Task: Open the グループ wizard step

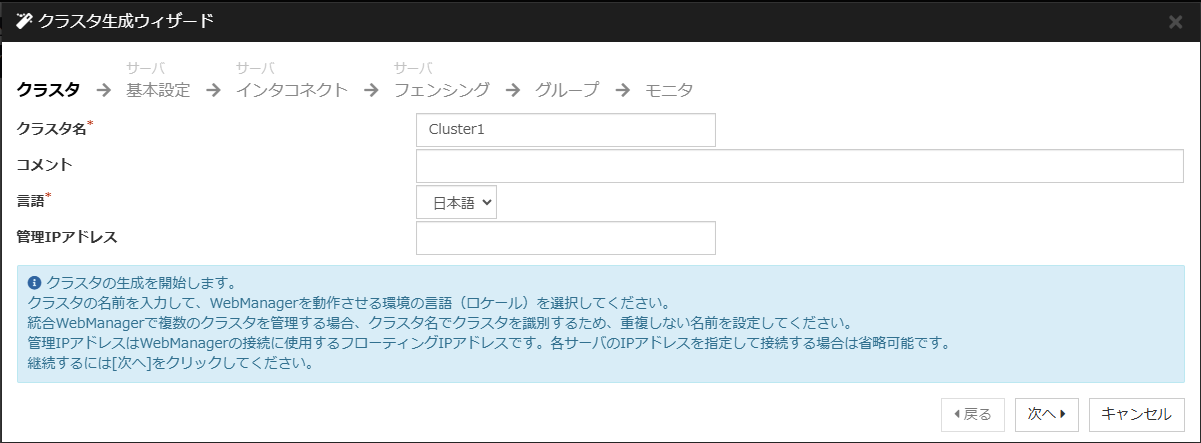Action: [x=567, y=90]
